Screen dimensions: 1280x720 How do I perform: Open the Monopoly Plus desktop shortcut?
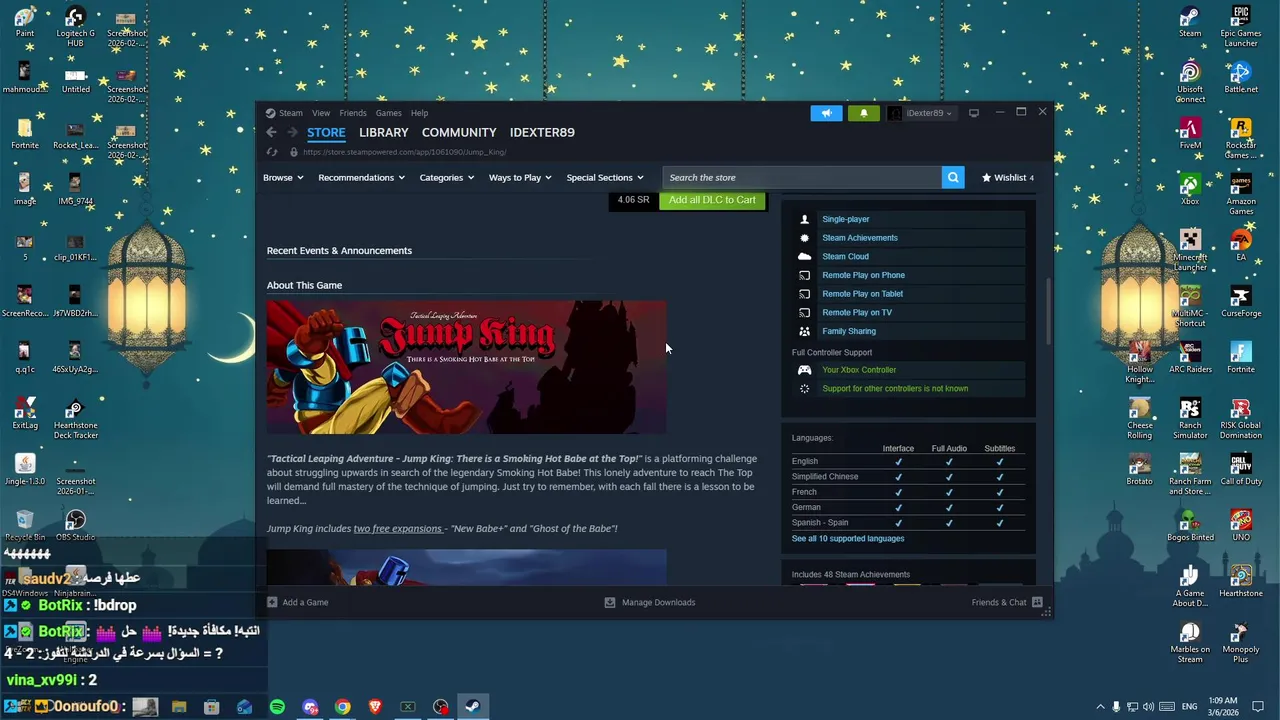(1241, 643)
